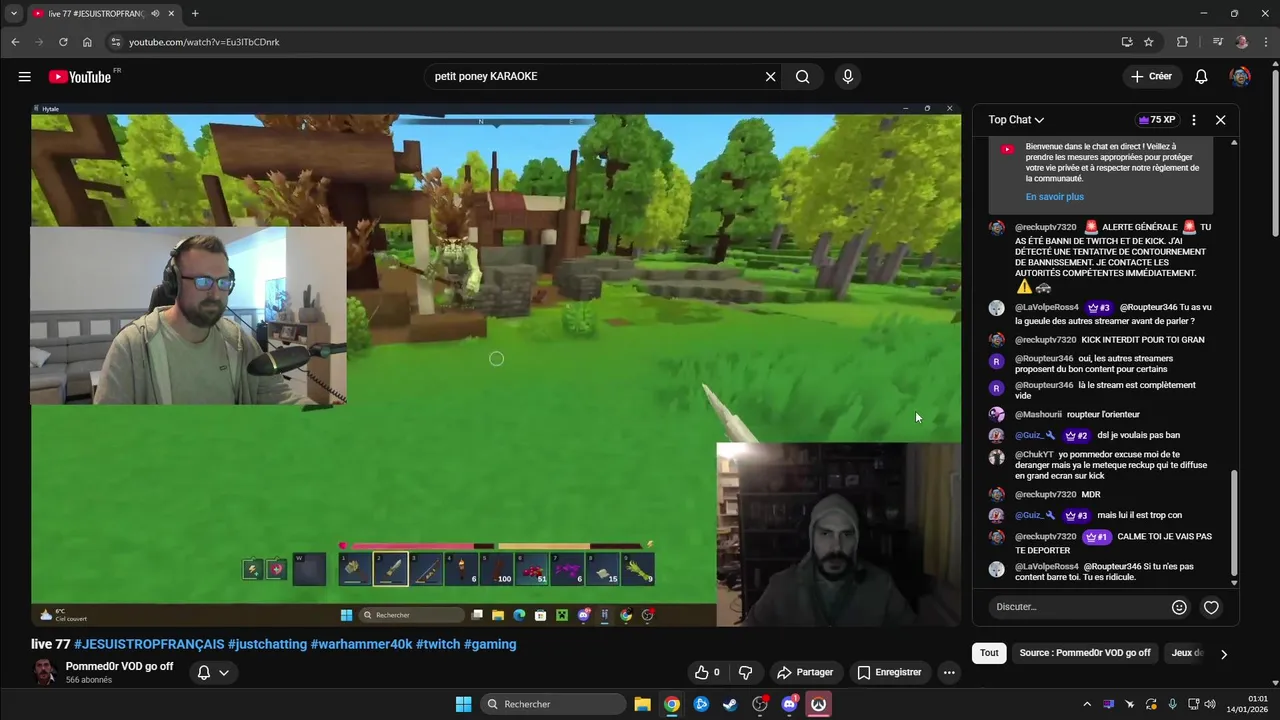1280x720 pixels.
Task: Click the address bar URL
Action: tap(204, 42)
